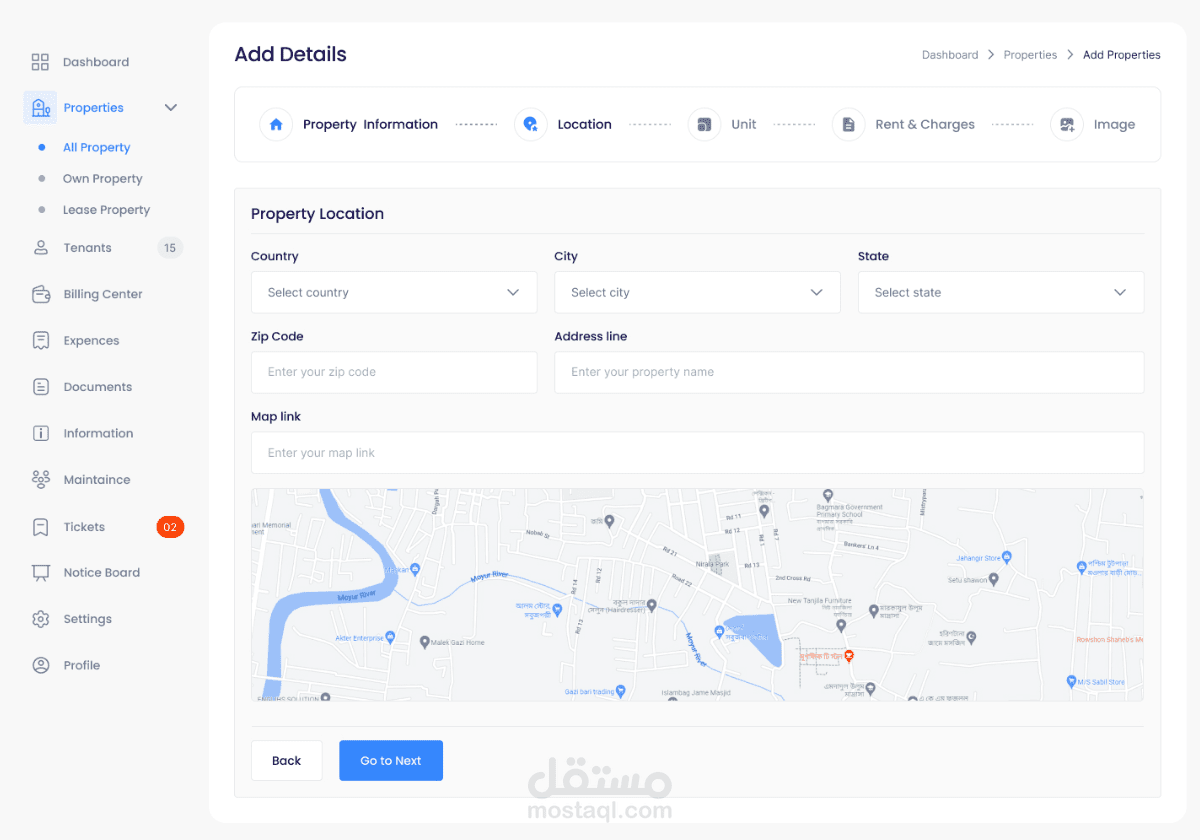Click the Unit step icon

point(705,124)
